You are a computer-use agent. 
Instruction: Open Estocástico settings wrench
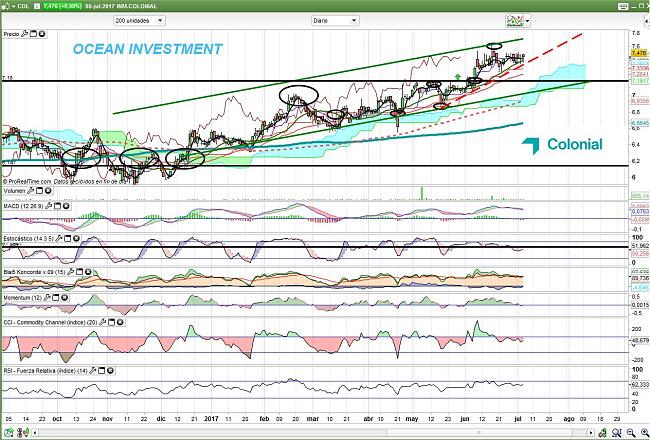59,239
